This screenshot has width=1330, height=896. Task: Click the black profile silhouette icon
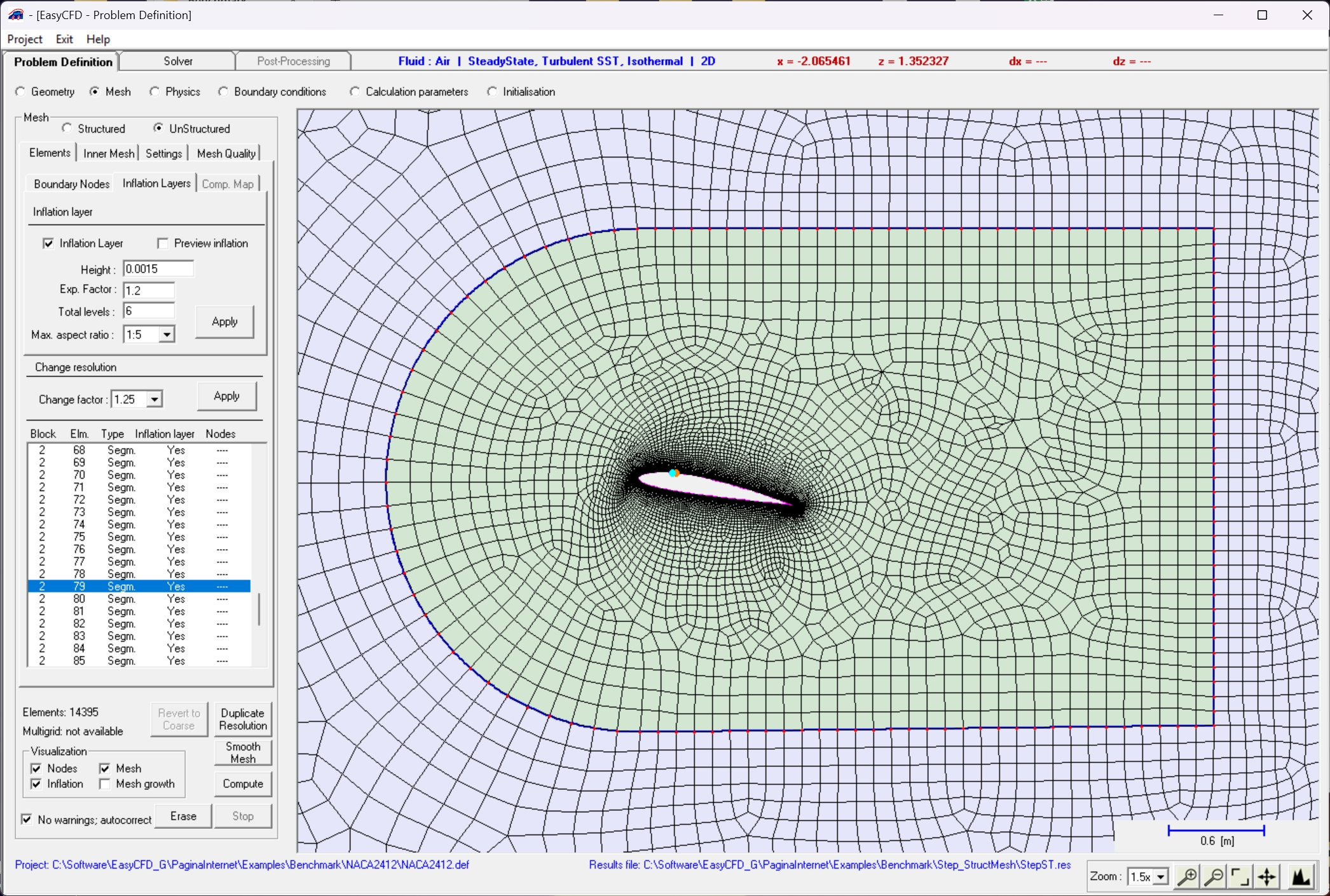pos(1301,877)
